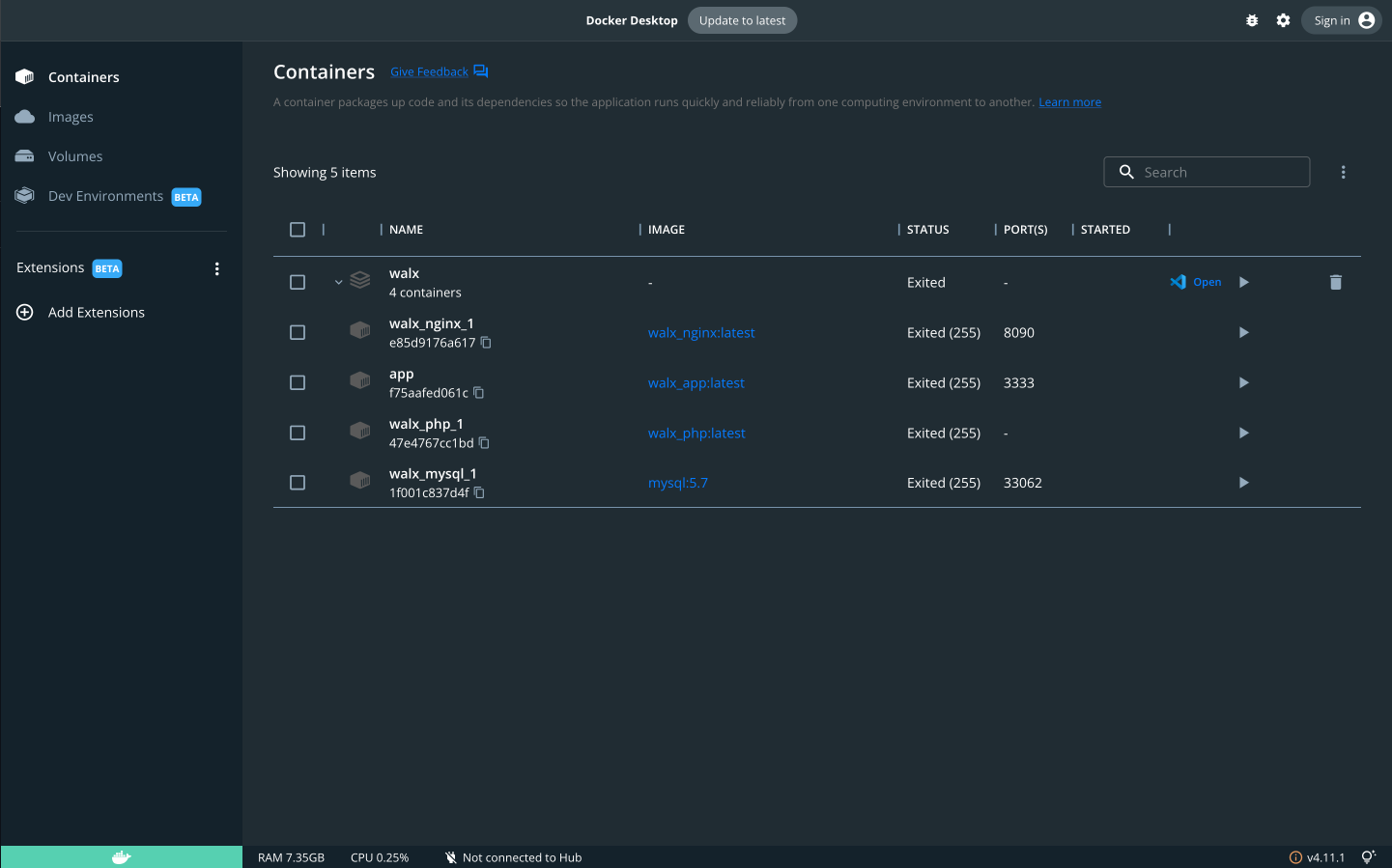Collapse the walx container group
The width and height of the screenshot is (1392, 868).
338,282
